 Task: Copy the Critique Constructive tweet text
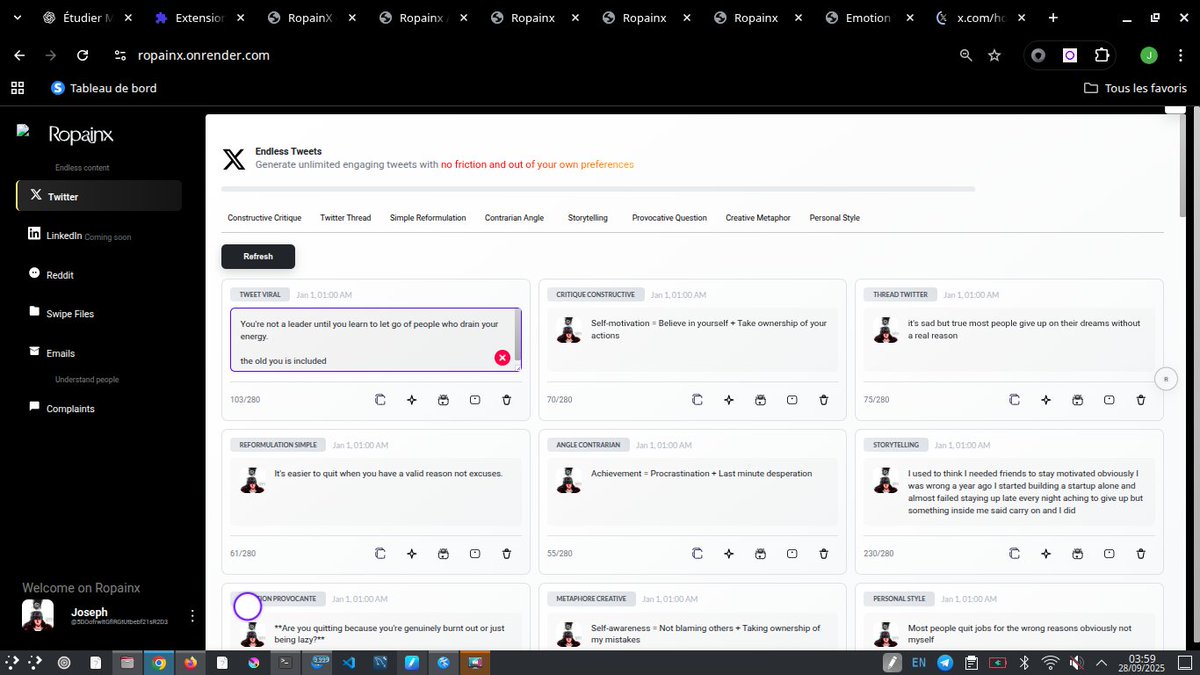click(x=697, y=400)
